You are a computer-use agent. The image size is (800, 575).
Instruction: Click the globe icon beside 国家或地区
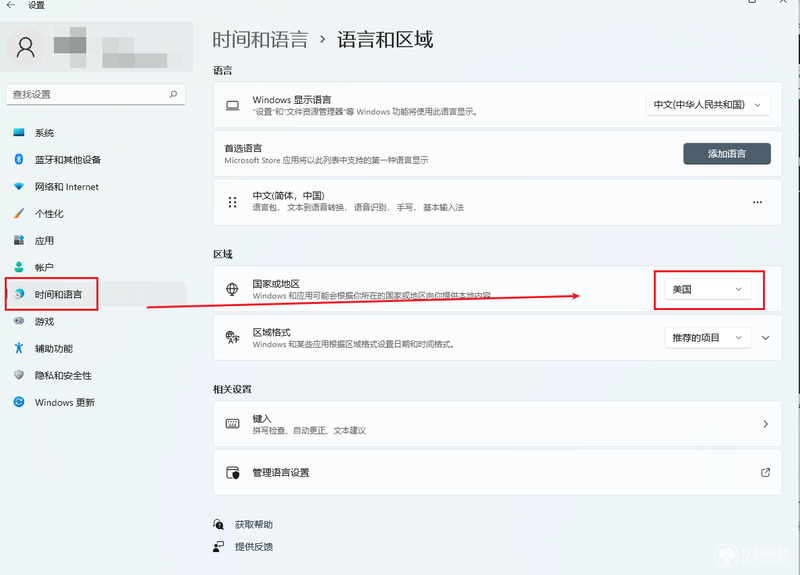click(232, 289)
